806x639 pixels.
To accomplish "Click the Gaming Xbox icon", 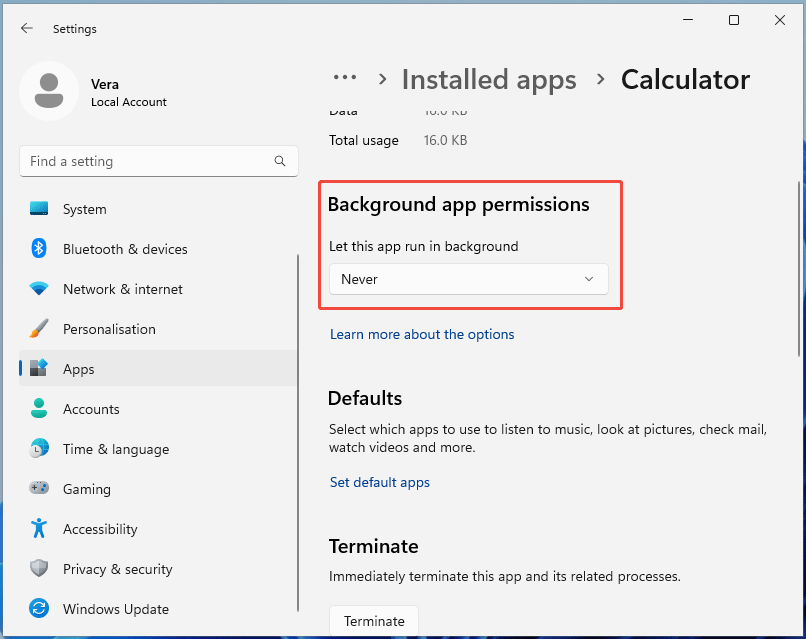I will tap(39, 489).
